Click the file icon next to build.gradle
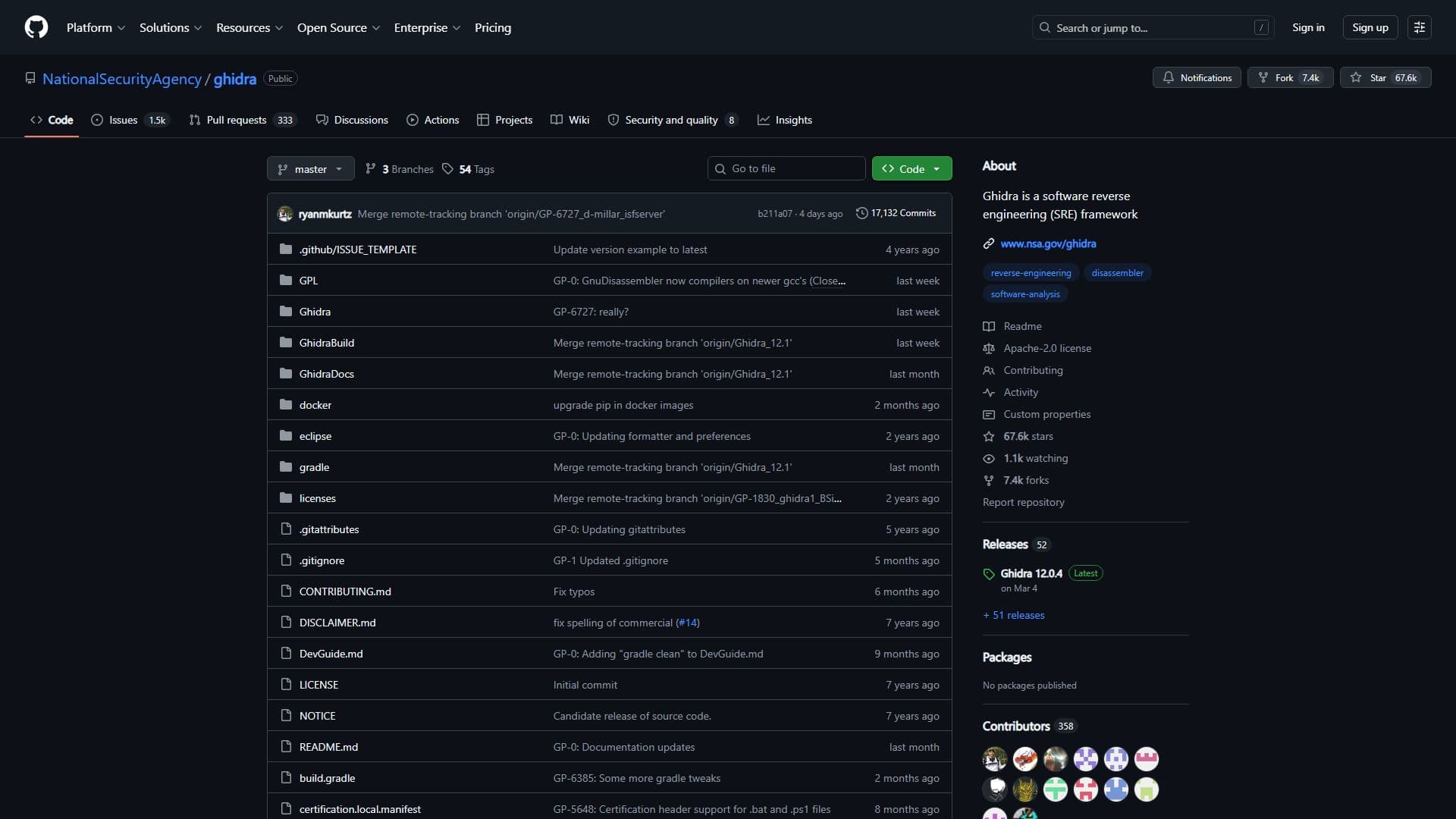 pyautogui.click(x=286, y=777)
